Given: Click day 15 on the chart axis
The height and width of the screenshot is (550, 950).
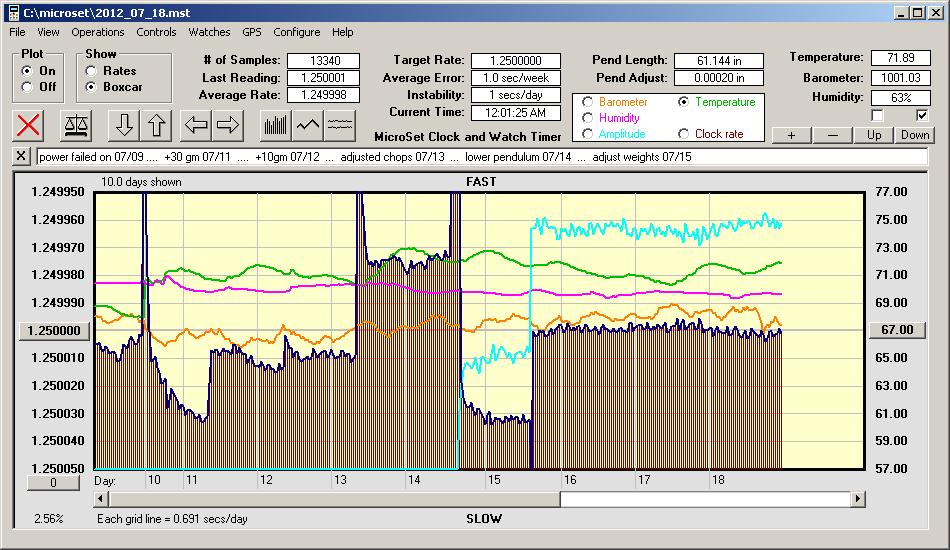Looking at the screenshot, I should [494, 480].
